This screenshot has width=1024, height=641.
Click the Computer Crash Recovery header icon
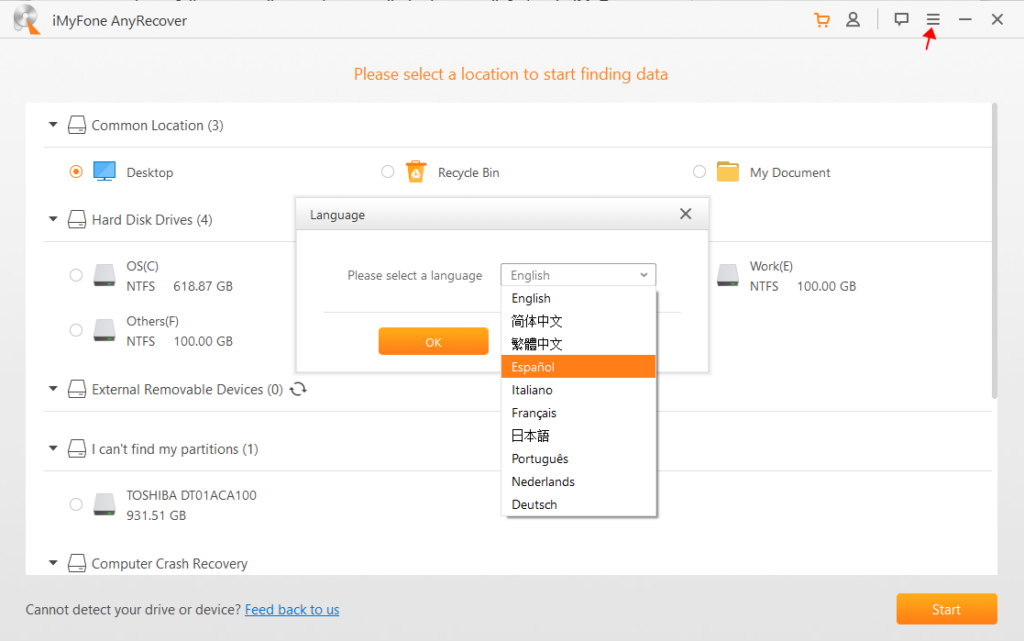[77, 563]
